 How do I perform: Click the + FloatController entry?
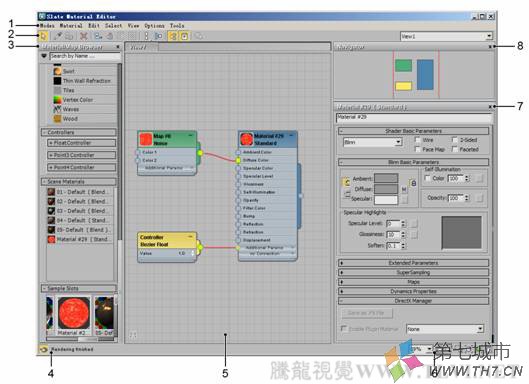coord(82,143)
